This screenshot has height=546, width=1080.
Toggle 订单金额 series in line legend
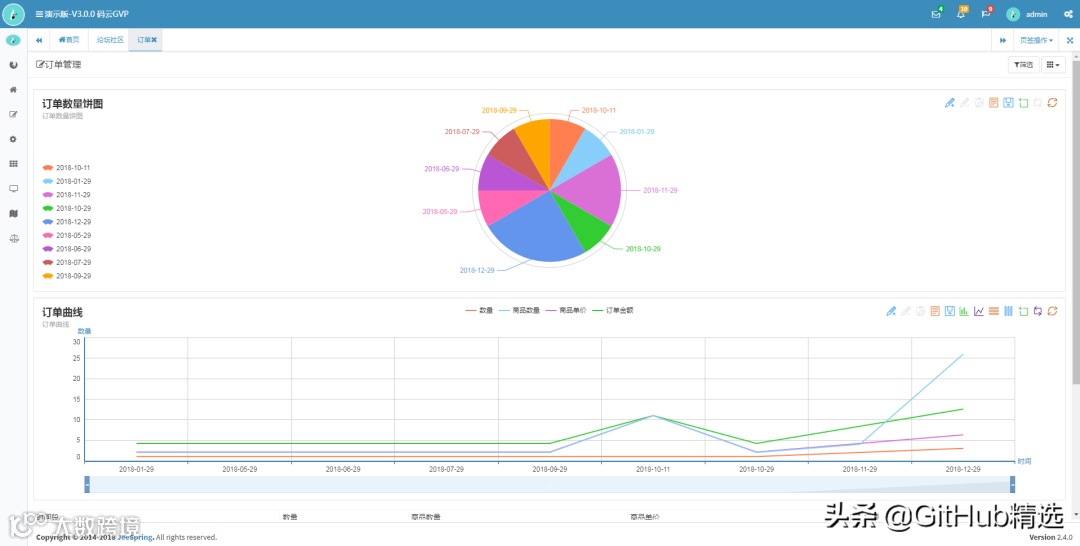coord(612,311)
